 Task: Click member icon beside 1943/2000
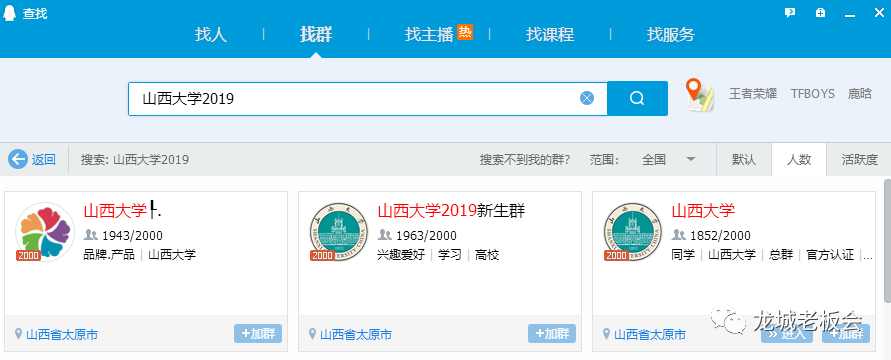click(91, 235)
